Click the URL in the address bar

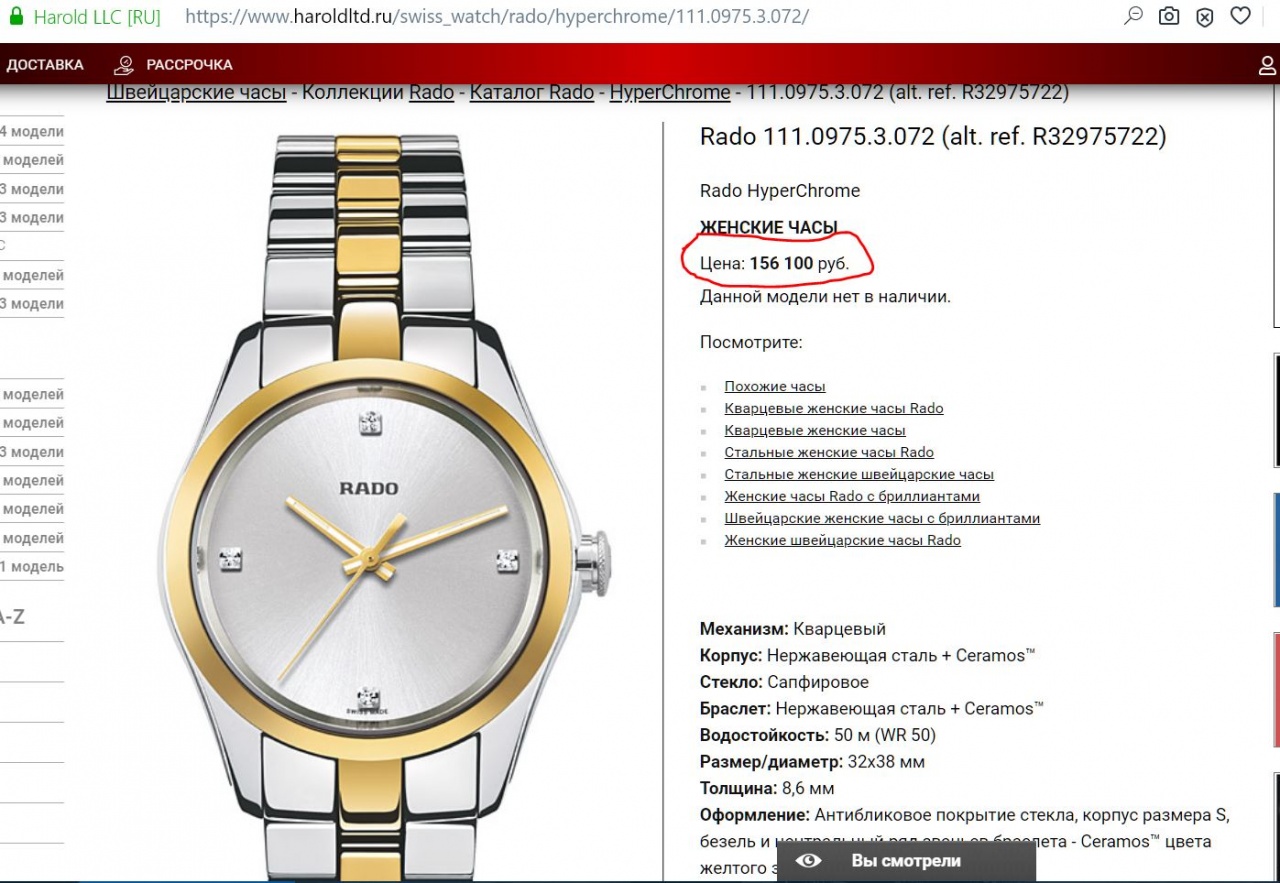point(496,17)
